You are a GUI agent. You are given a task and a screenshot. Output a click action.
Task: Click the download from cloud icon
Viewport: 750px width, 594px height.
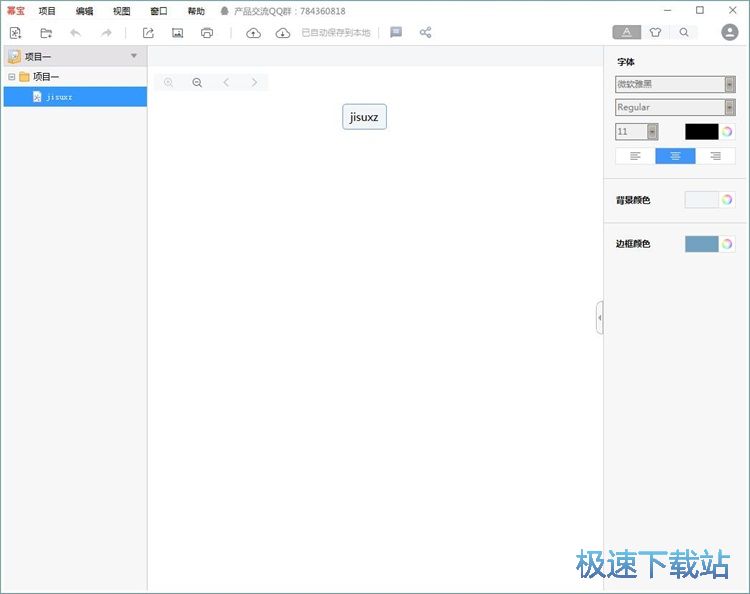coord(283,33)
